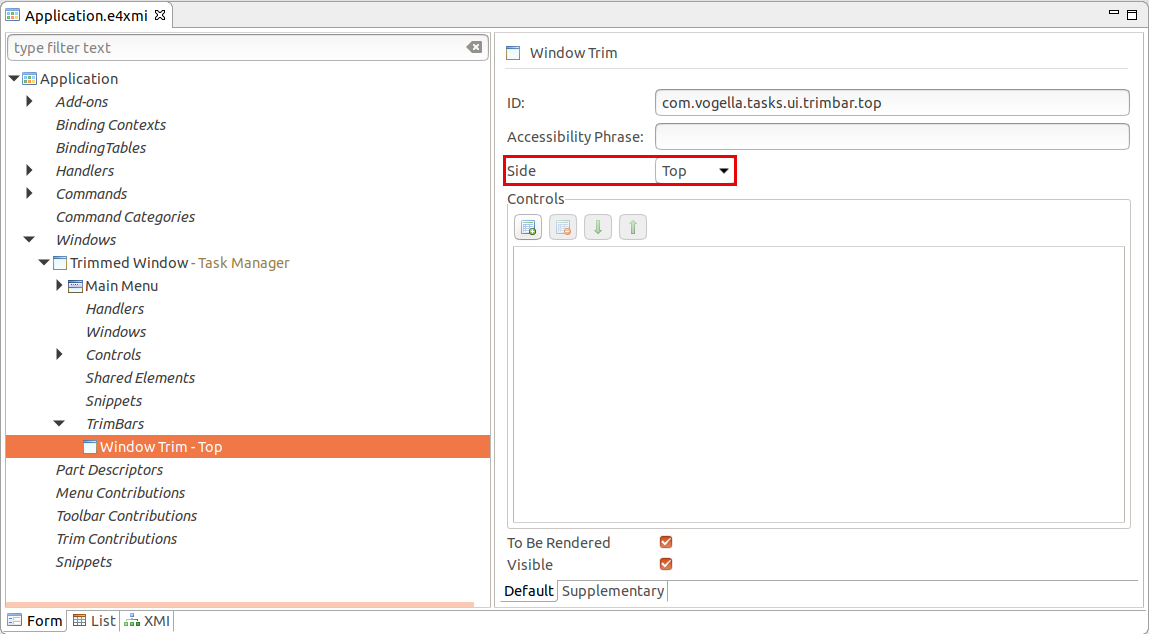Collapse the Trimmed Window node
1149x634 pixels.
pyautogui.click(x=44, y=262)
